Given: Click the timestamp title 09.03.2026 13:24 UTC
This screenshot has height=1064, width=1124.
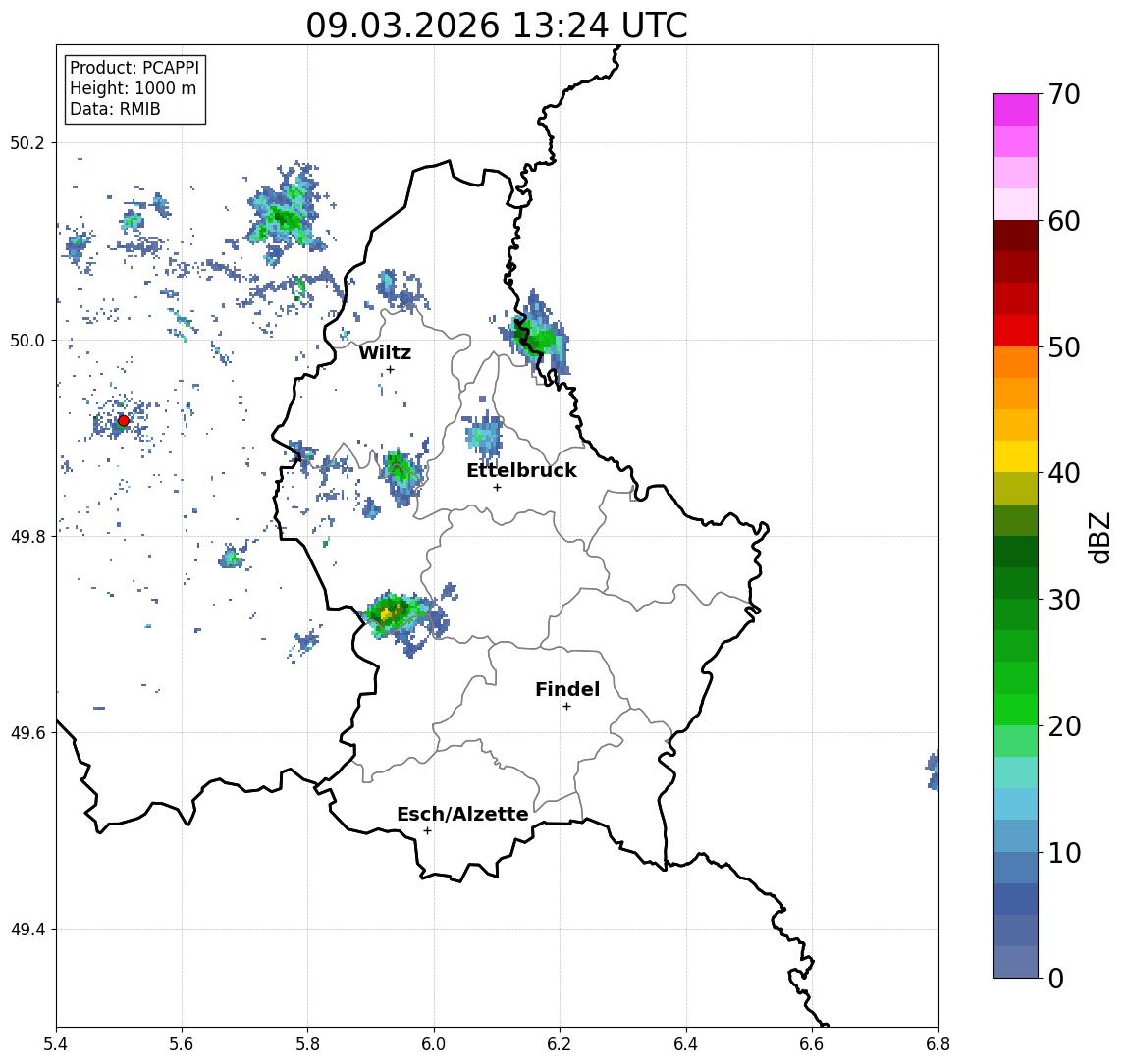Looking at the screenshot, I should [x=497, y=26].
